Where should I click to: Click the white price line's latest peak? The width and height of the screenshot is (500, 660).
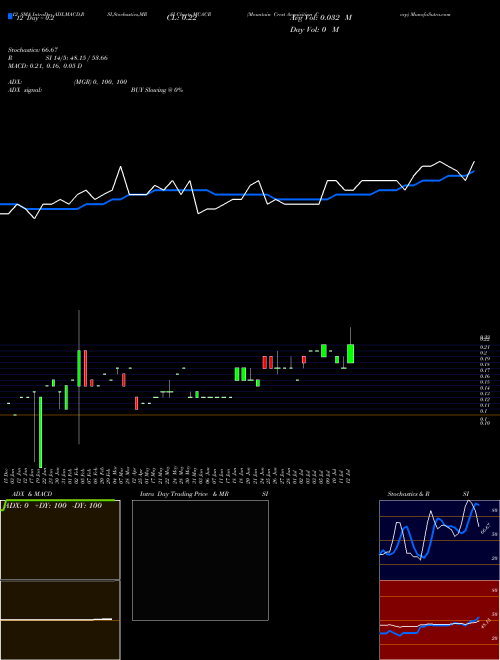474,162
